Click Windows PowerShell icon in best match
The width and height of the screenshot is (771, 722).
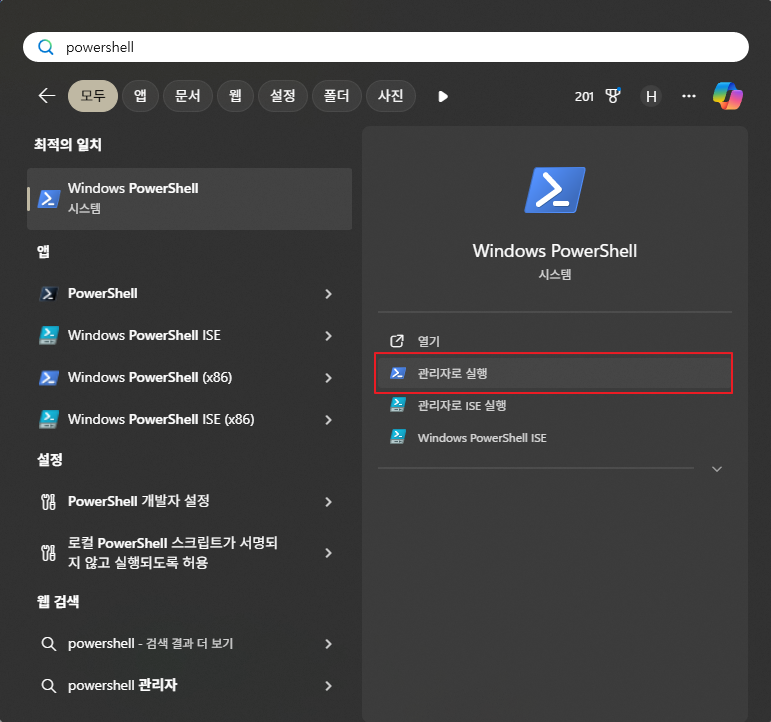click(49, 199)
